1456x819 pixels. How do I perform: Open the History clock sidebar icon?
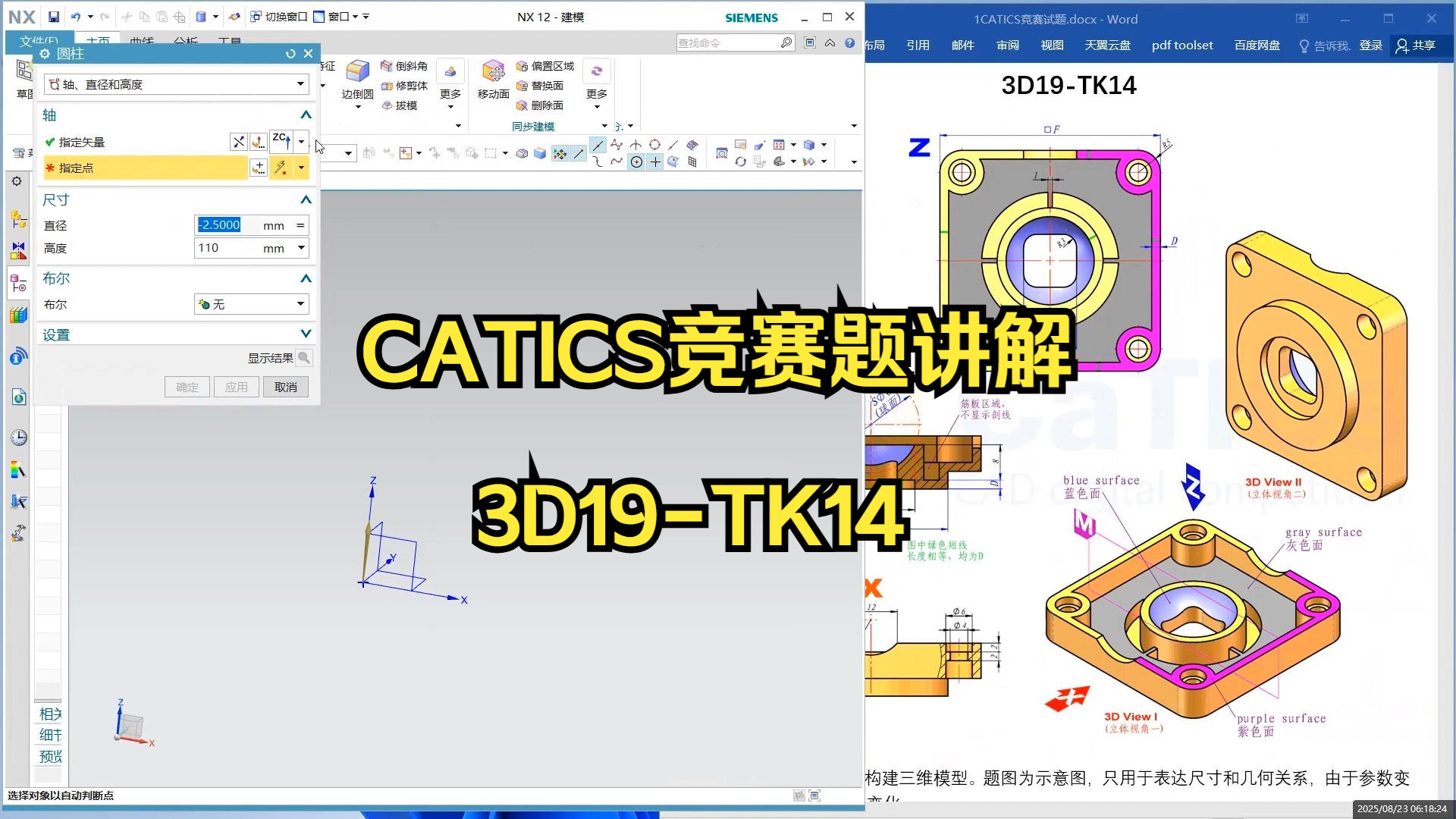coord(19,438)
